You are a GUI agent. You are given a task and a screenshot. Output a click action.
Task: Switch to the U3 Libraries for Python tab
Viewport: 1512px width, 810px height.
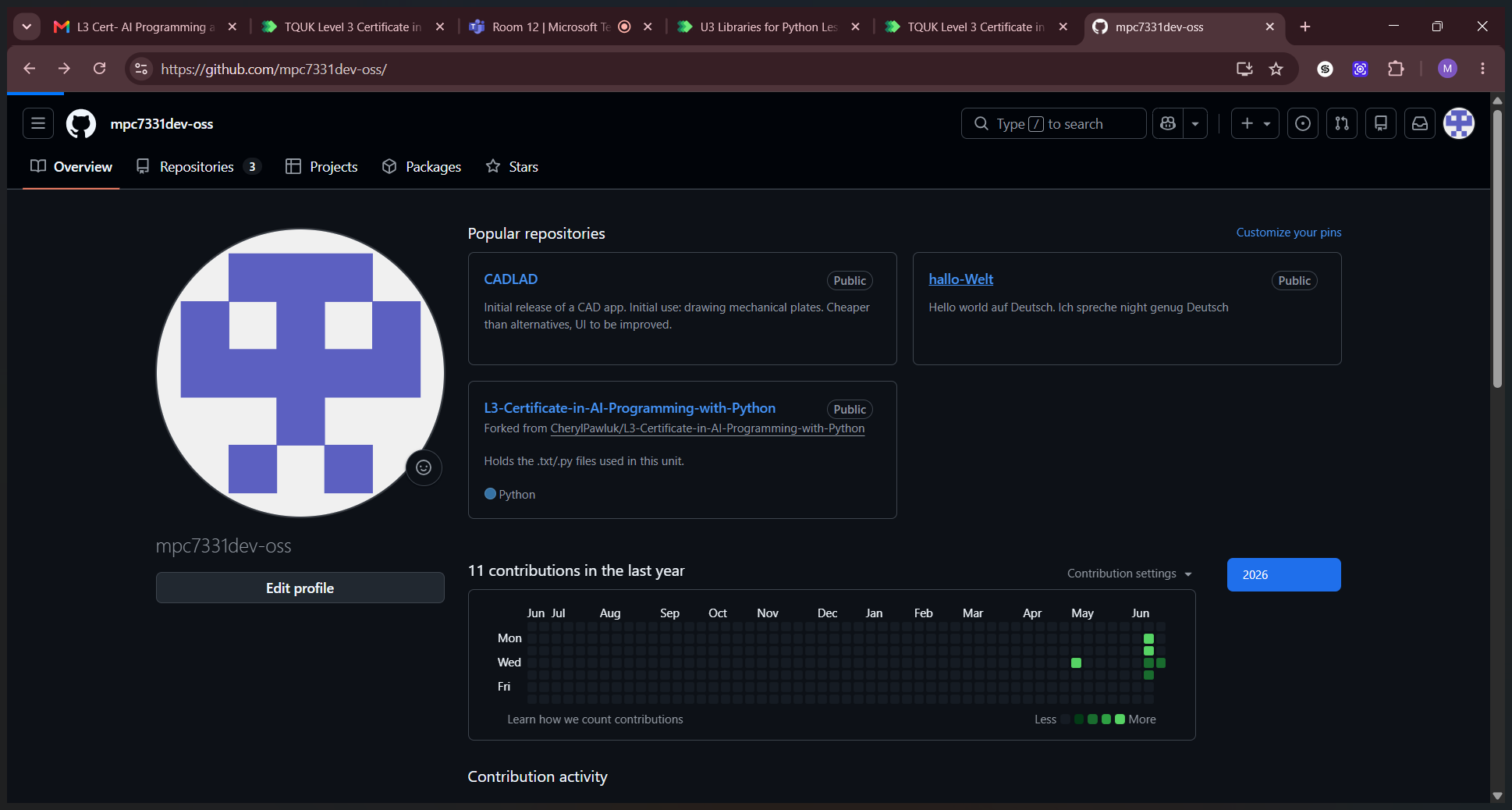[x=769, y=27]
